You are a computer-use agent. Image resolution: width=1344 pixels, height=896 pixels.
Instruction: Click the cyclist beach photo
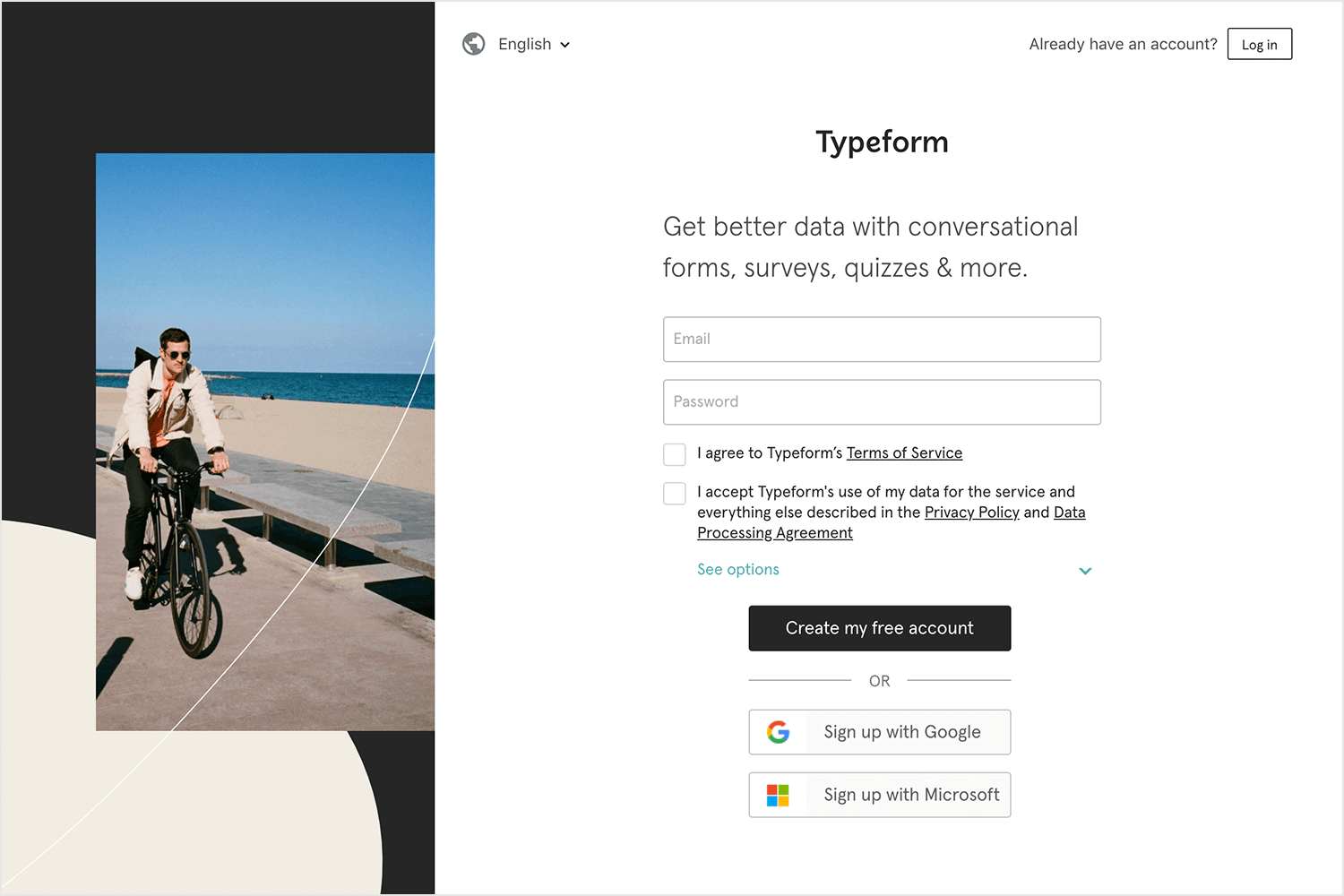click(265, 442)
